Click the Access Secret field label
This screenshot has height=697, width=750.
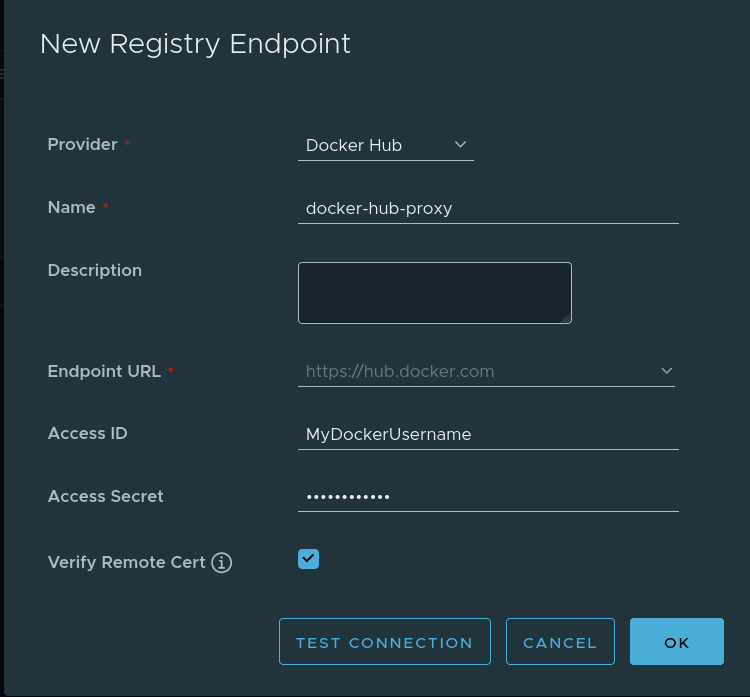[x=105, y=496]
